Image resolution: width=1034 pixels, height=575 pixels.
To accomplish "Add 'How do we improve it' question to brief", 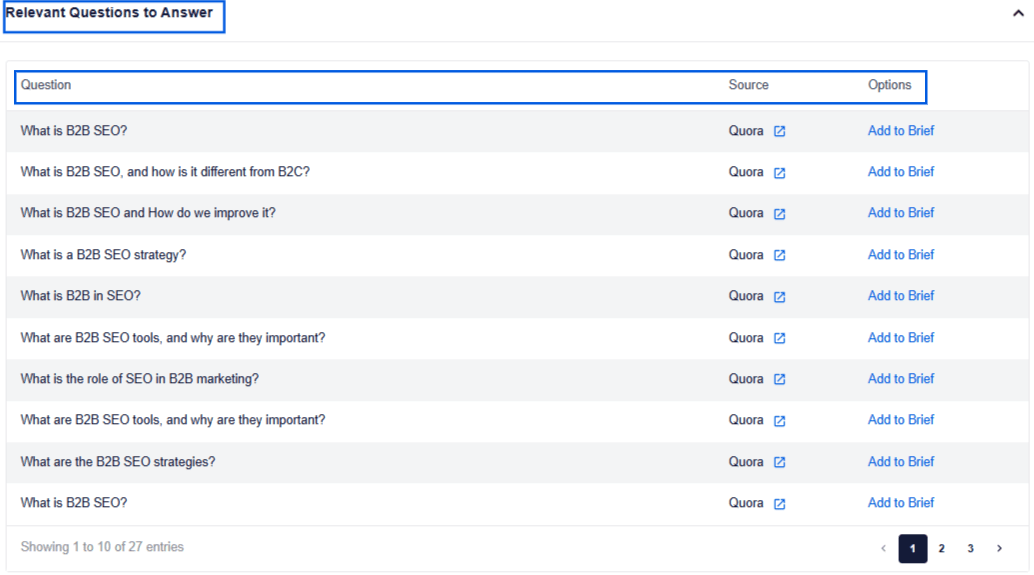I will click(x=901, y=212).
